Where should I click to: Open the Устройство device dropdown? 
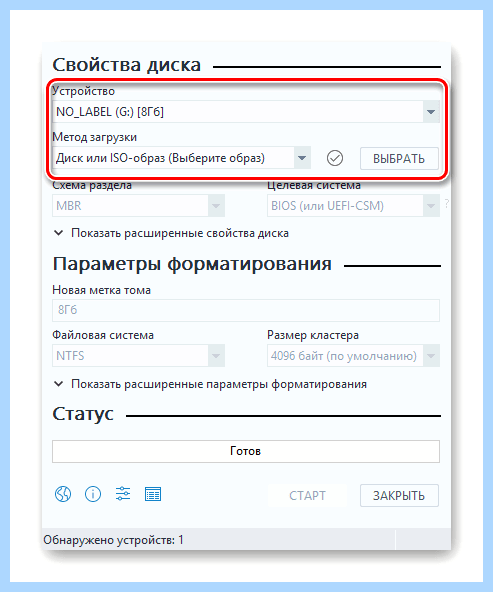click(246, 112)
